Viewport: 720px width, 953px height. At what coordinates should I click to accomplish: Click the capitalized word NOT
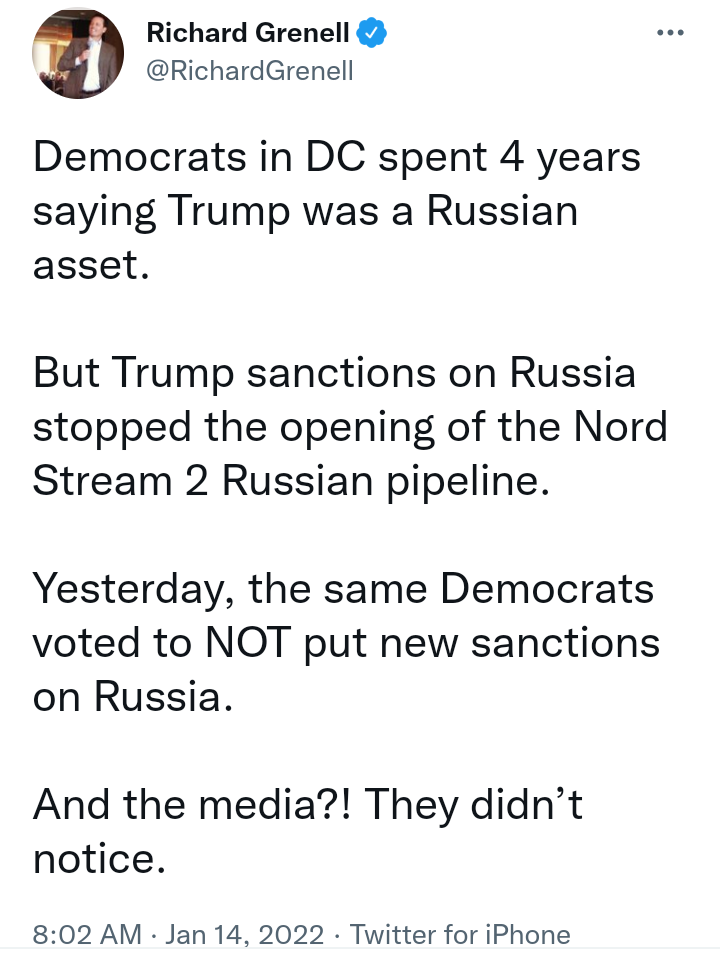tap(248, 642)
